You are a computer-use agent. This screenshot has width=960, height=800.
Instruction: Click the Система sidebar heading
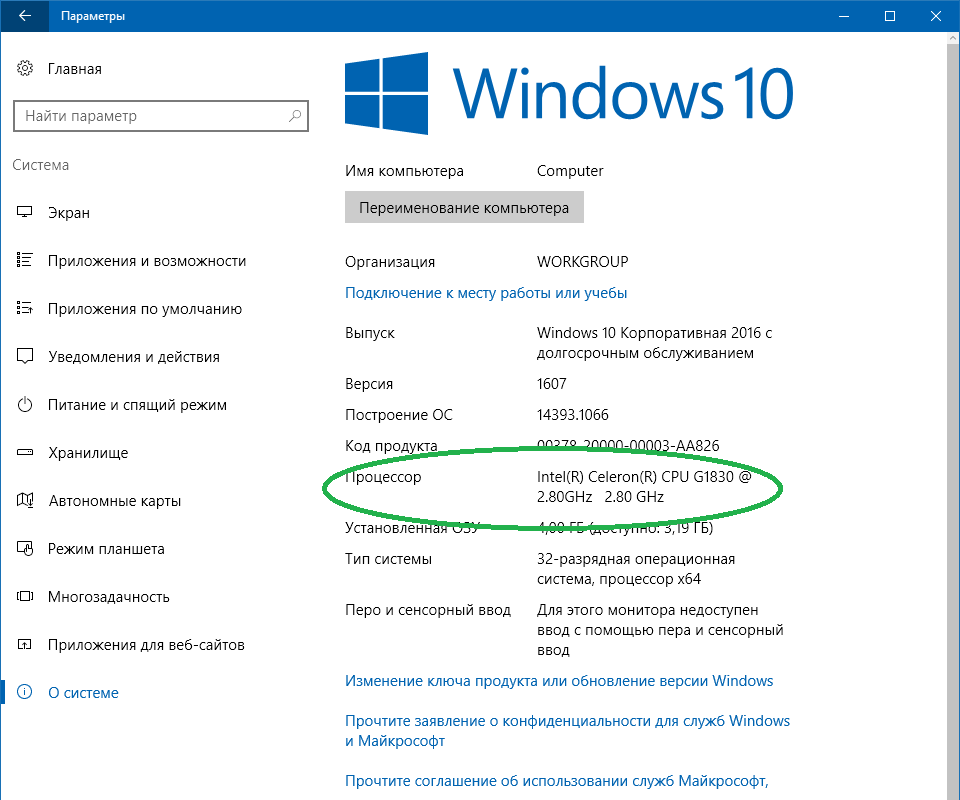click(40, 165)
